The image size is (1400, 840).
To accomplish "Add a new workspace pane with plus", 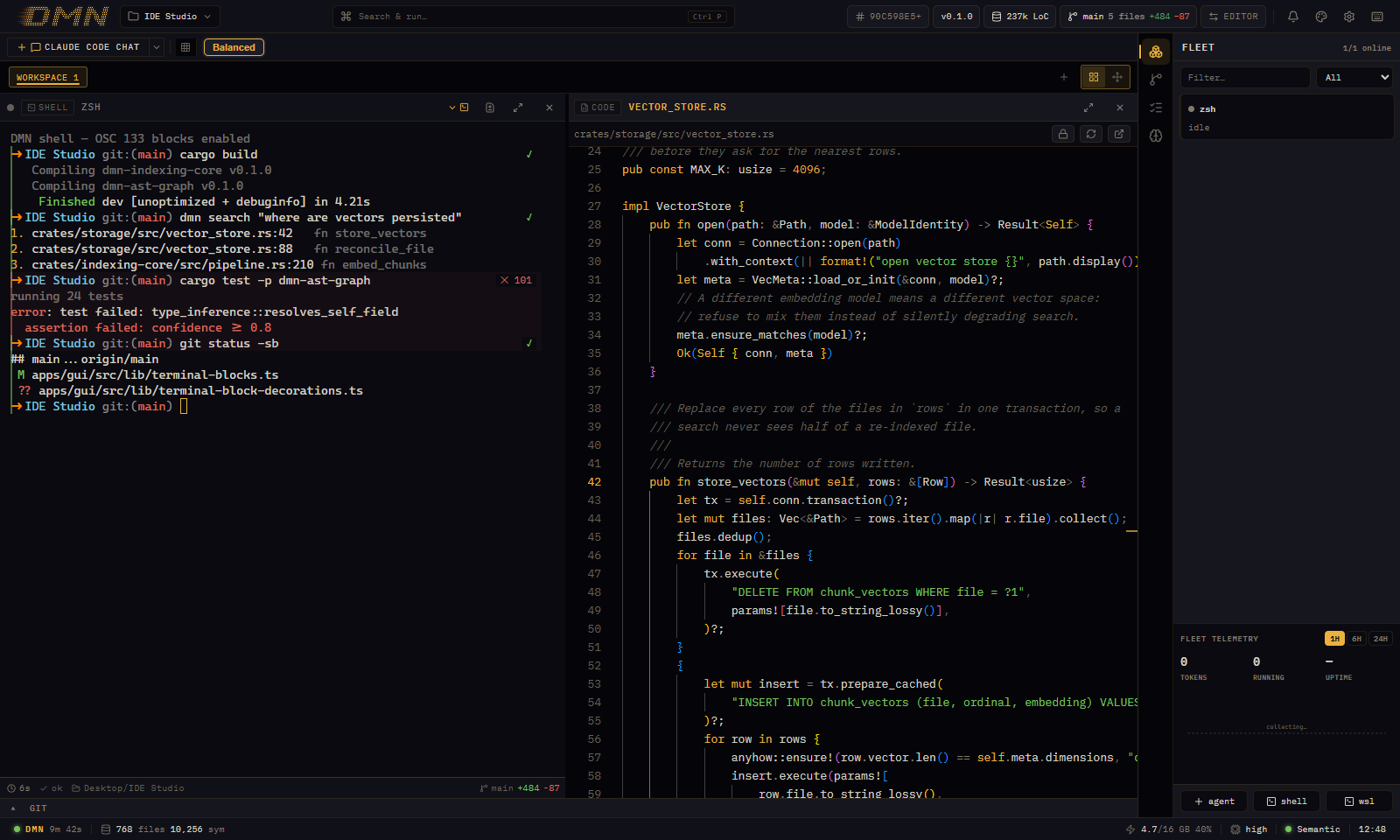I will (x=1064, y=77).
